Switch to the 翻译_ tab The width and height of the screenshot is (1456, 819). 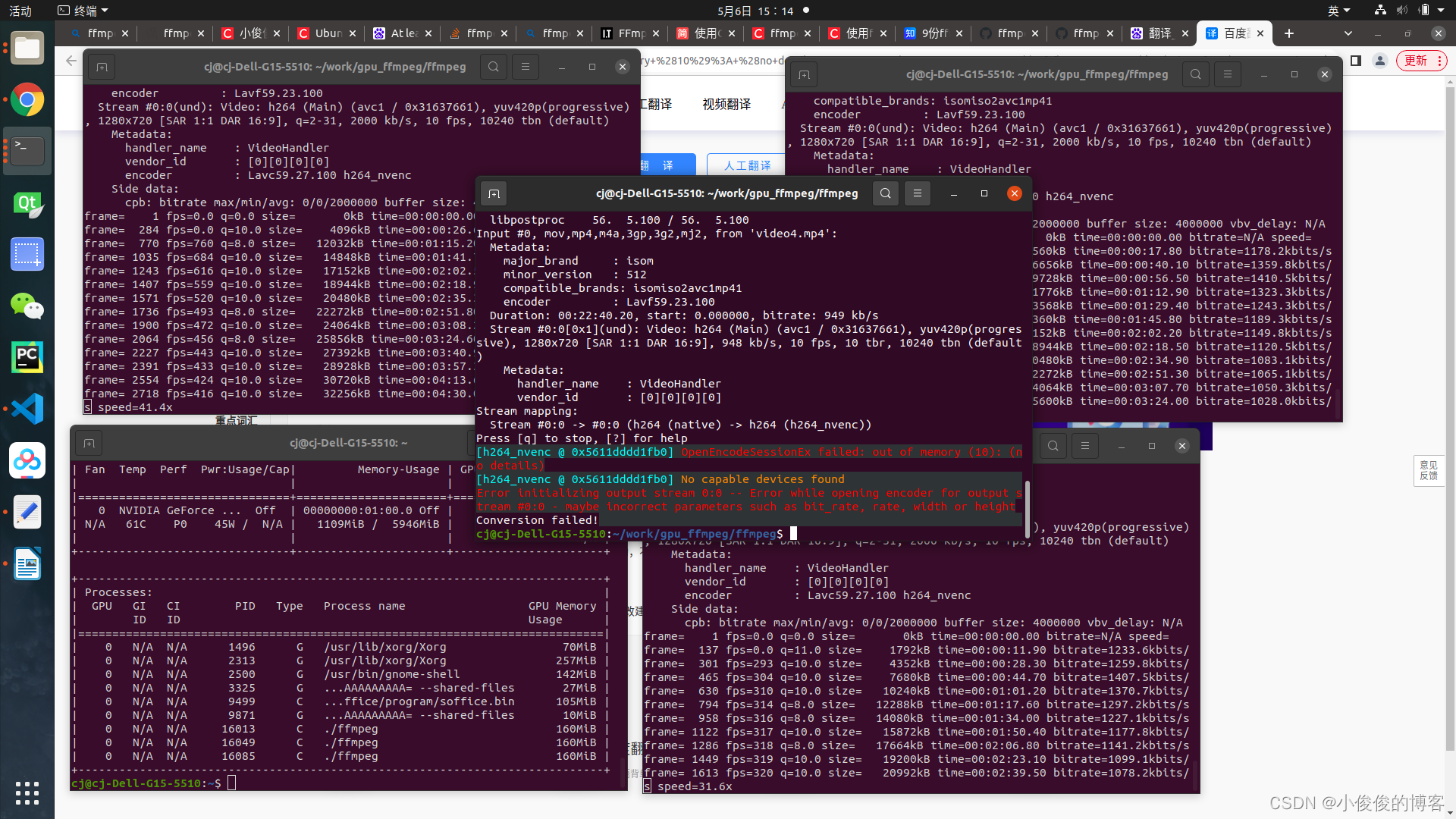(x=1159, y=33)
